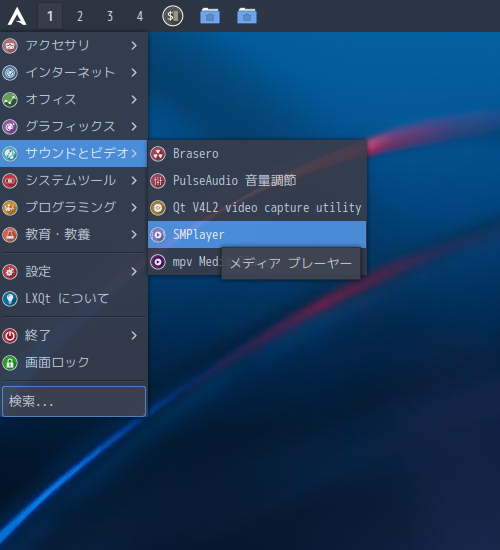
Task: Click the インターネット category icon
Action: 10,73
